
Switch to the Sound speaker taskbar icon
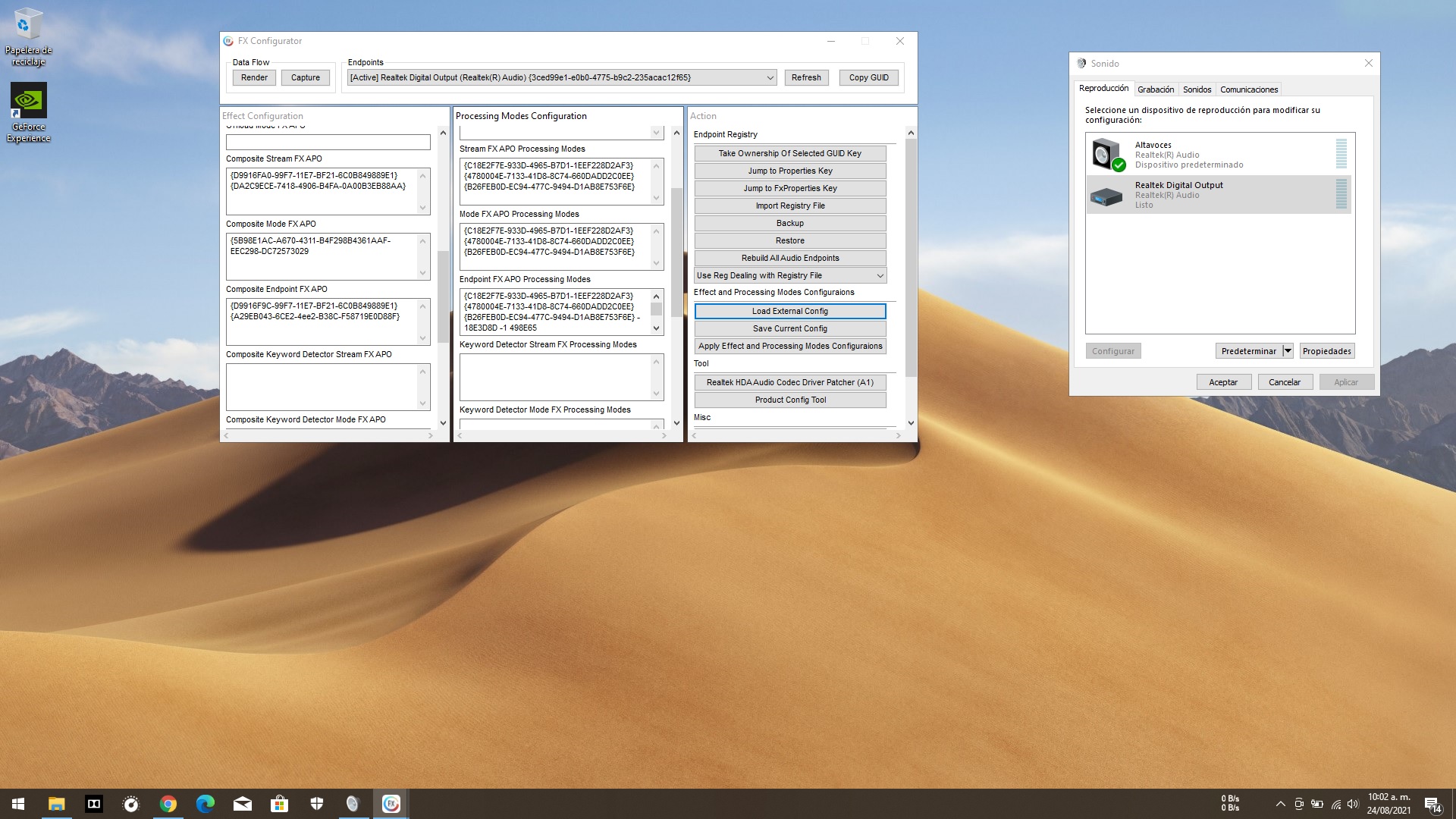353,804
